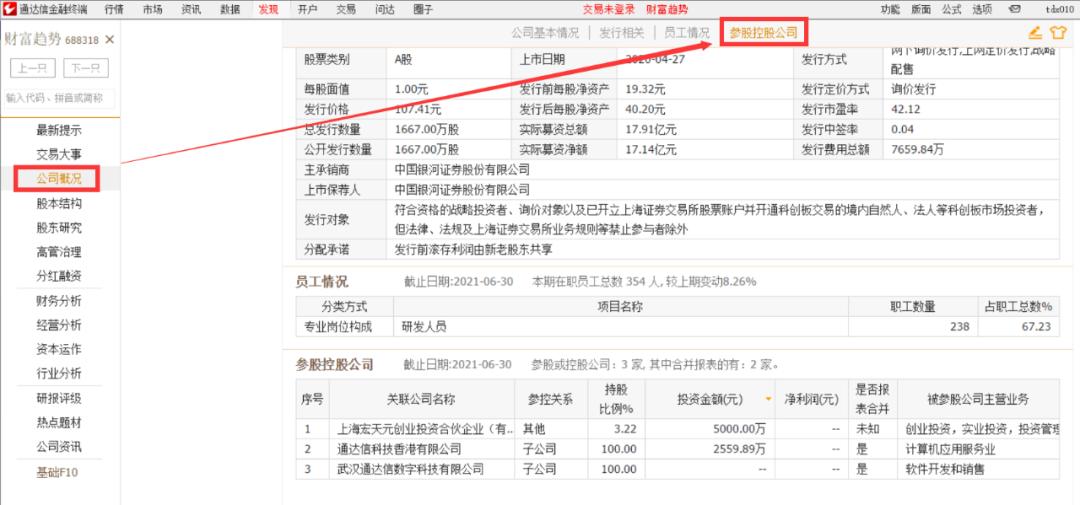Close the 财富趋势 688318 panel
Viewport: 1080px width, 505px height.
click(110, 40)
